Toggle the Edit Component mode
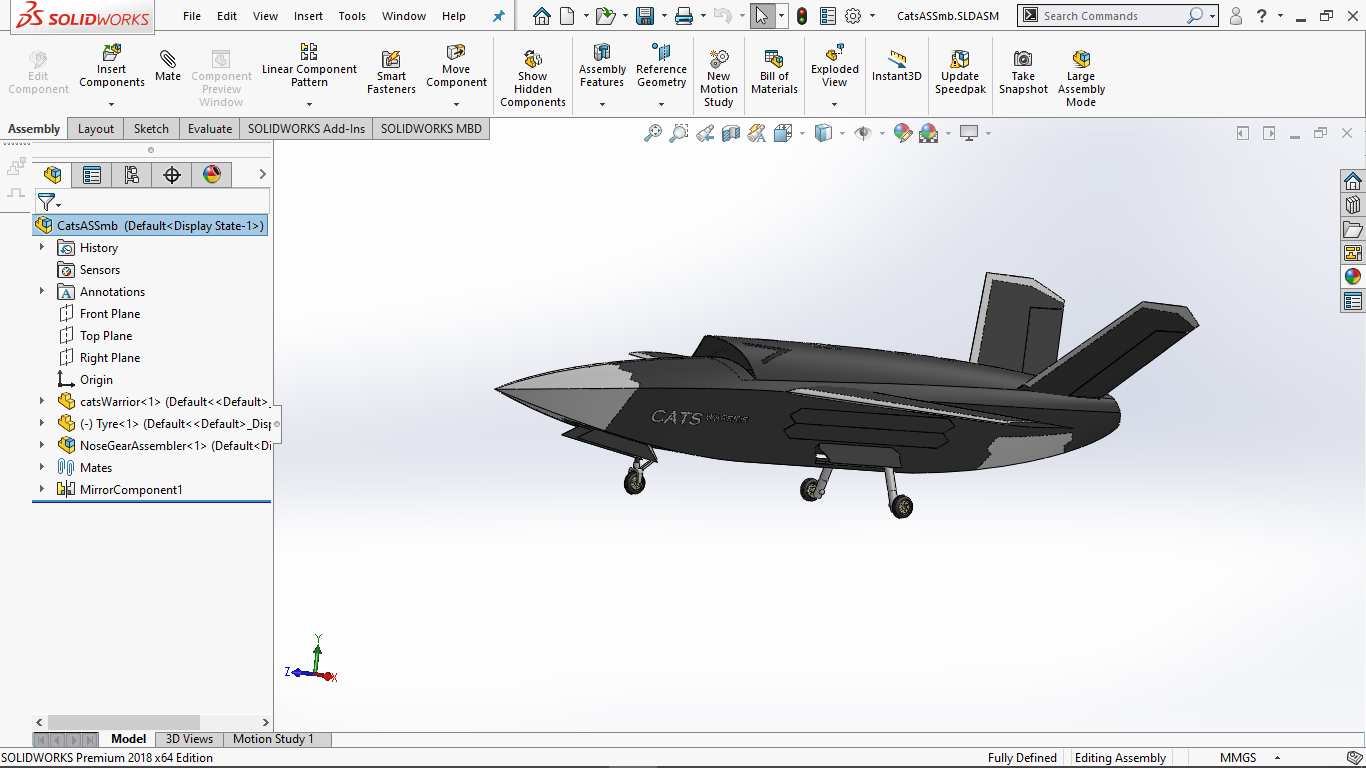Image resolution: width=1366 pixels, height=768 pixels. (x=37, y=70)
